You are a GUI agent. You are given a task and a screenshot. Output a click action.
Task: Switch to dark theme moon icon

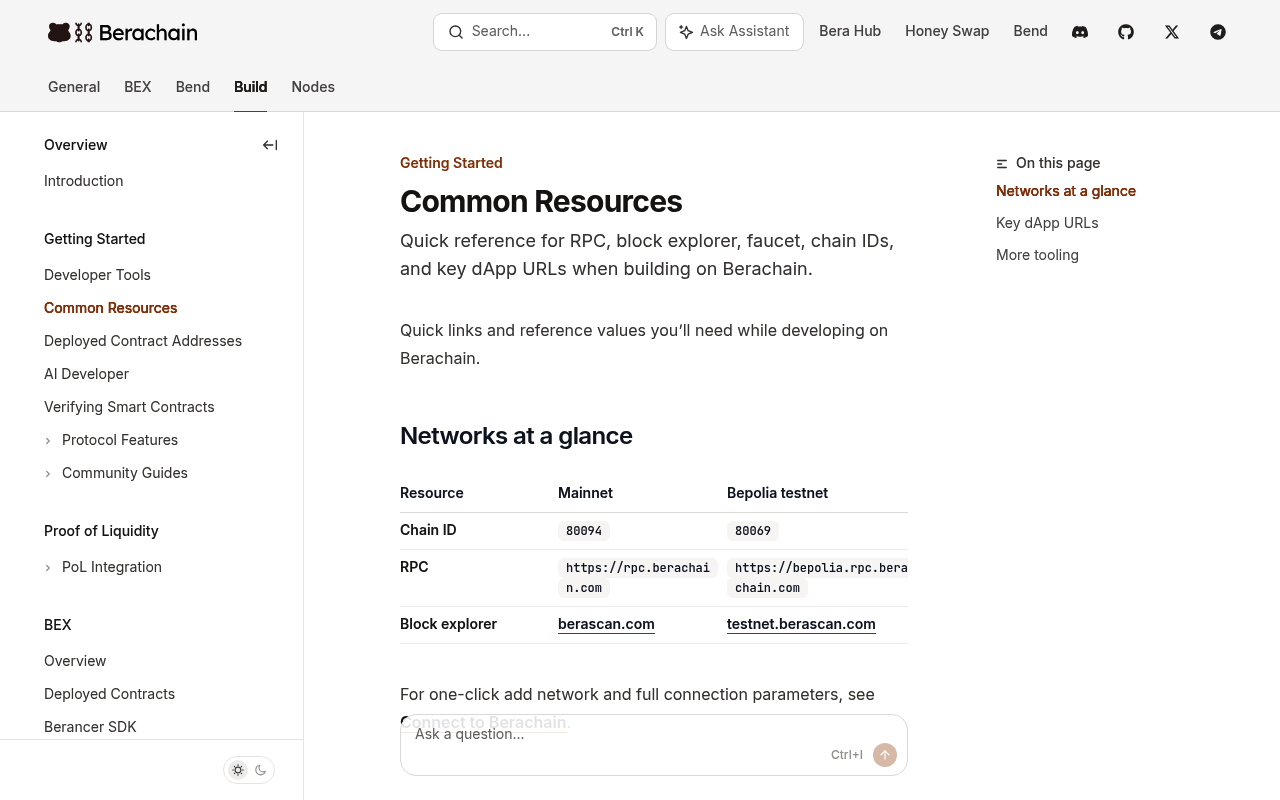point(261,770)
